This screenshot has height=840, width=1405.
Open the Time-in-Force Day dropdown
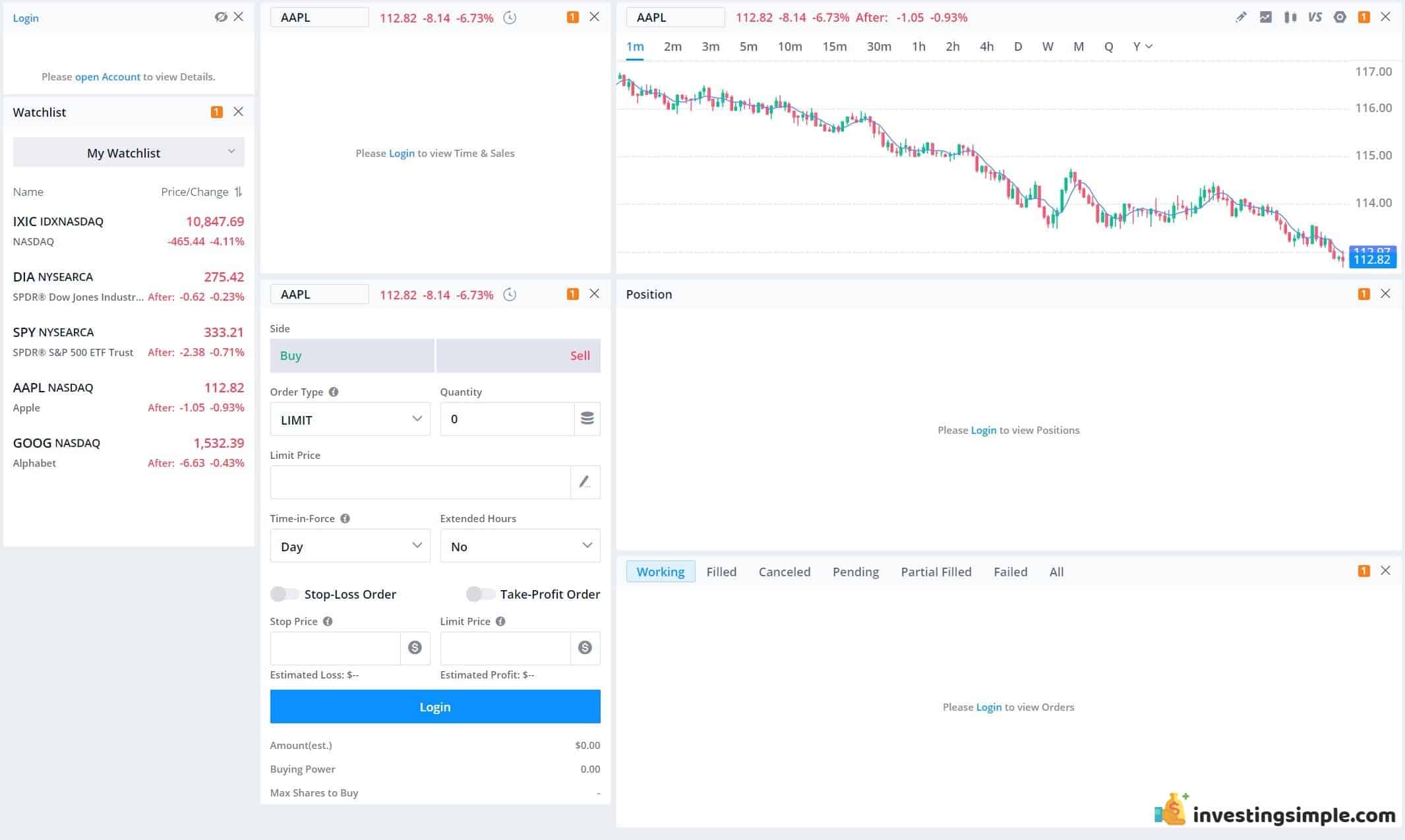350,546
